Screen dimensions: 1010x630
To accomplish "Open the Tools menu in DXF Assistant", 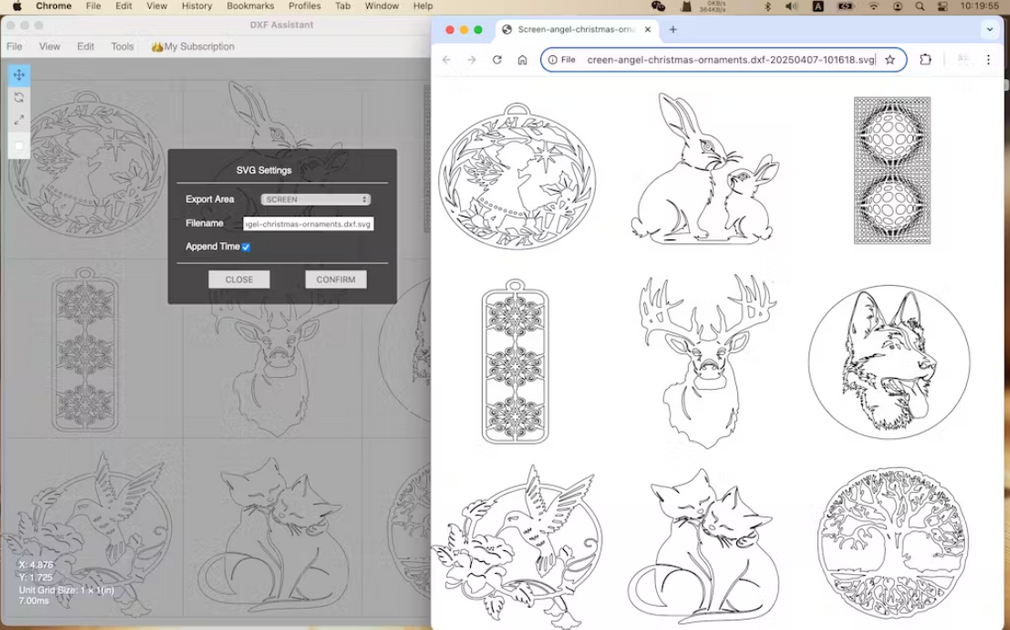I will click(x=122, y=46).
